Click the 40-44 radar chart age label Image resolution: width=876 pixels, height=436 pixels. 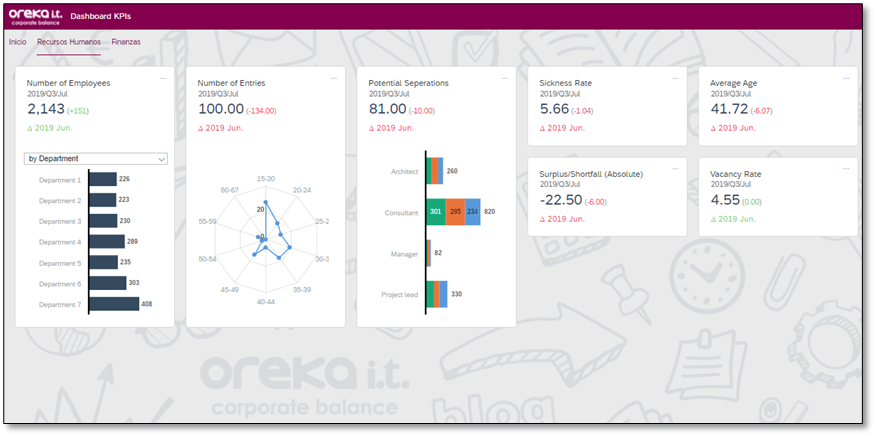coord(265,302)
